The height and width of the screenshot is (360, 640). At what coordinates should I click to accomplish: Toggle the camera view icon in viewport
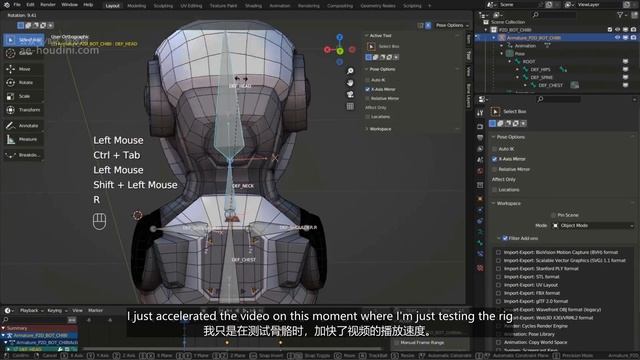(350, 95)
